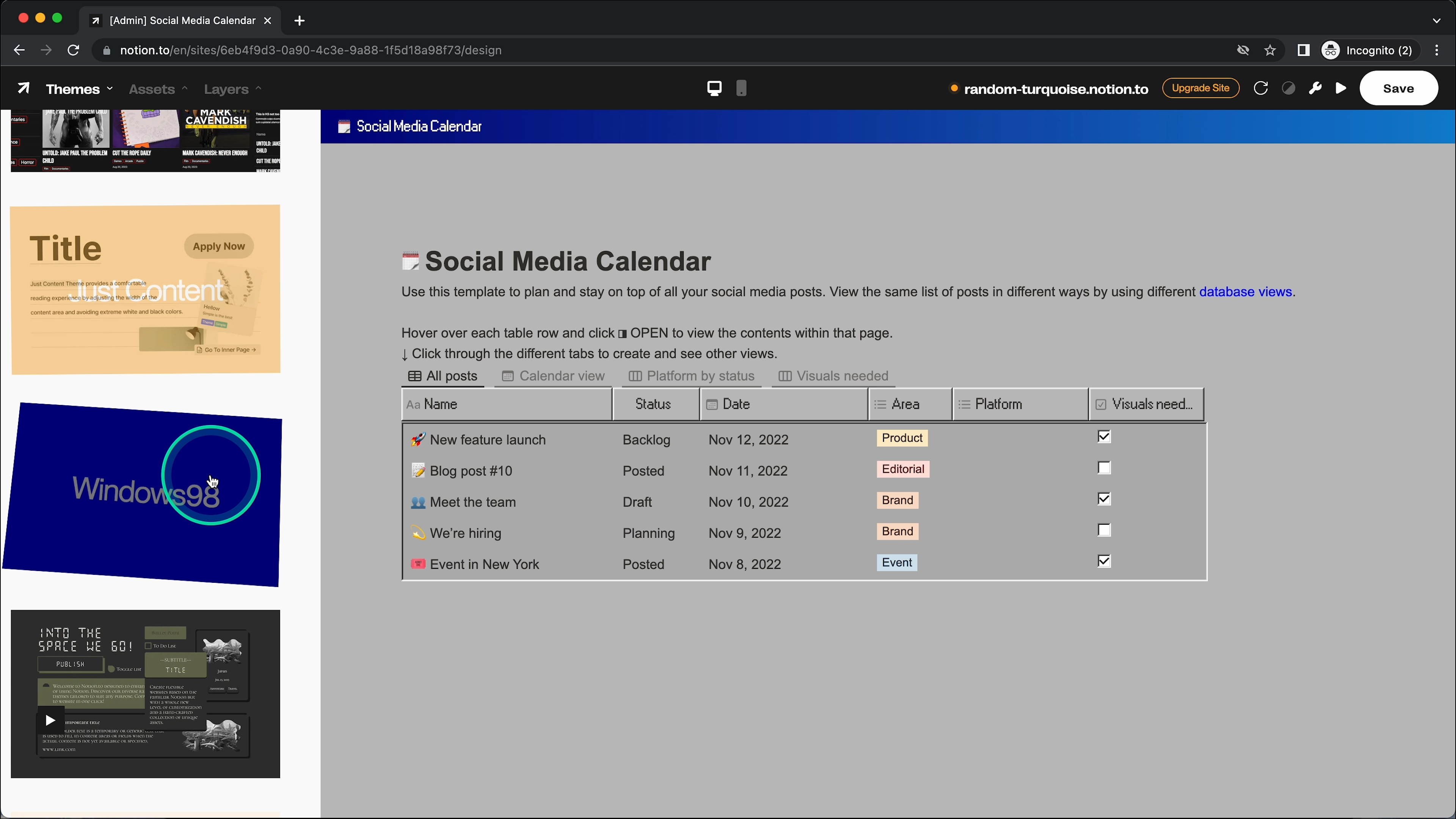This screenshot has width=1456, height=819.
Task: Click the "Backlog" status cell
Action: (x=646, y=440)
